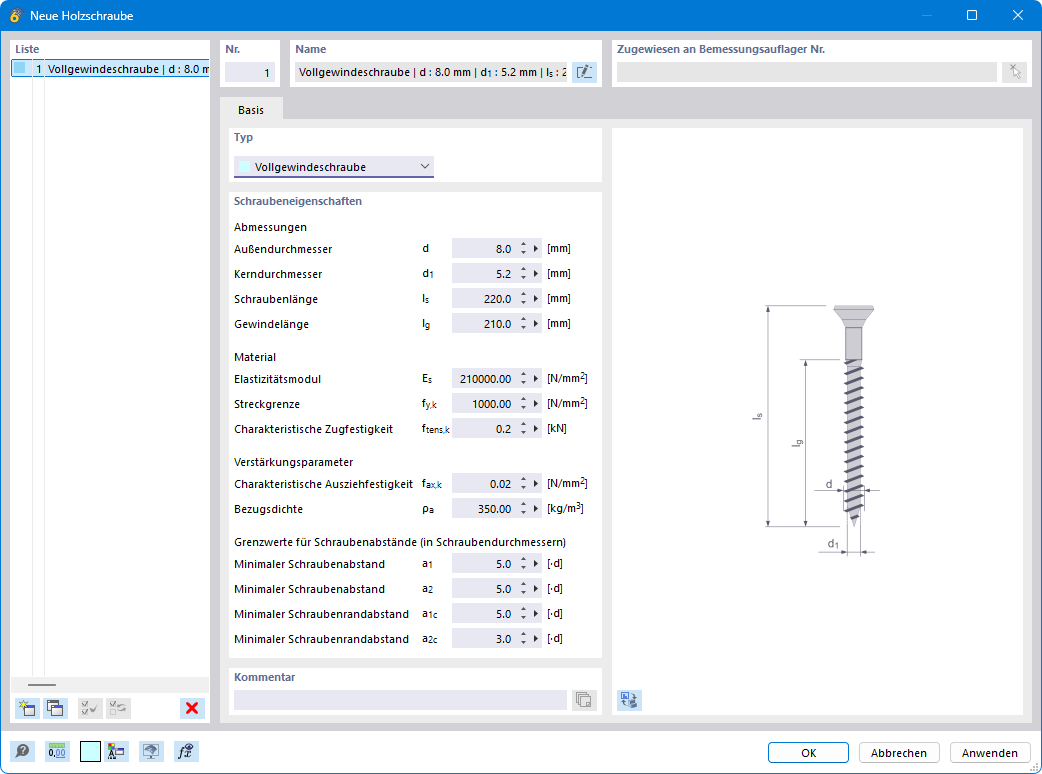Click the Nr. input field
Viewport: 1042px width, 774px height.
click(250, 72)
